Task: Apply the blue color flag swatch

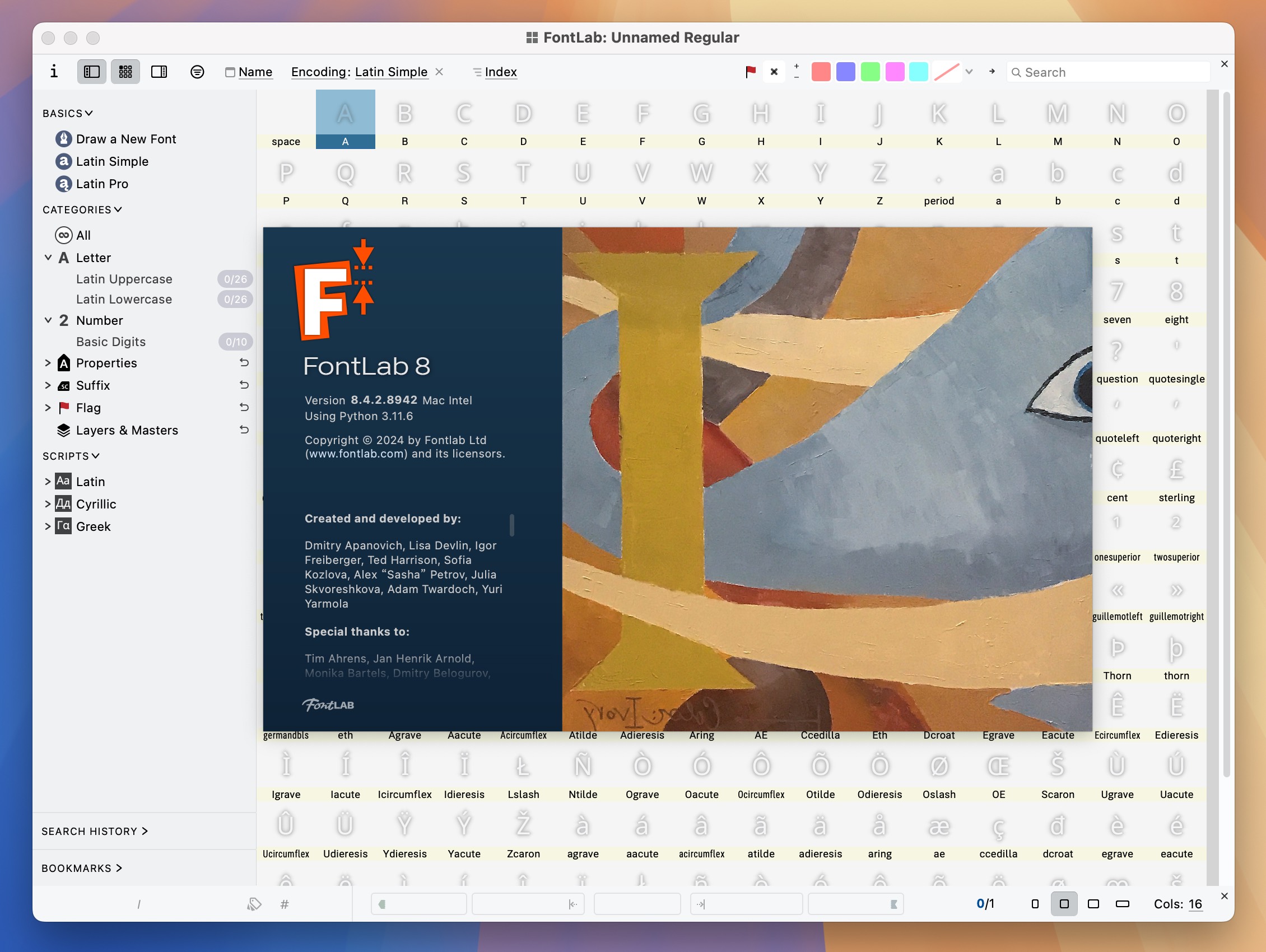Action: point(845,72)
